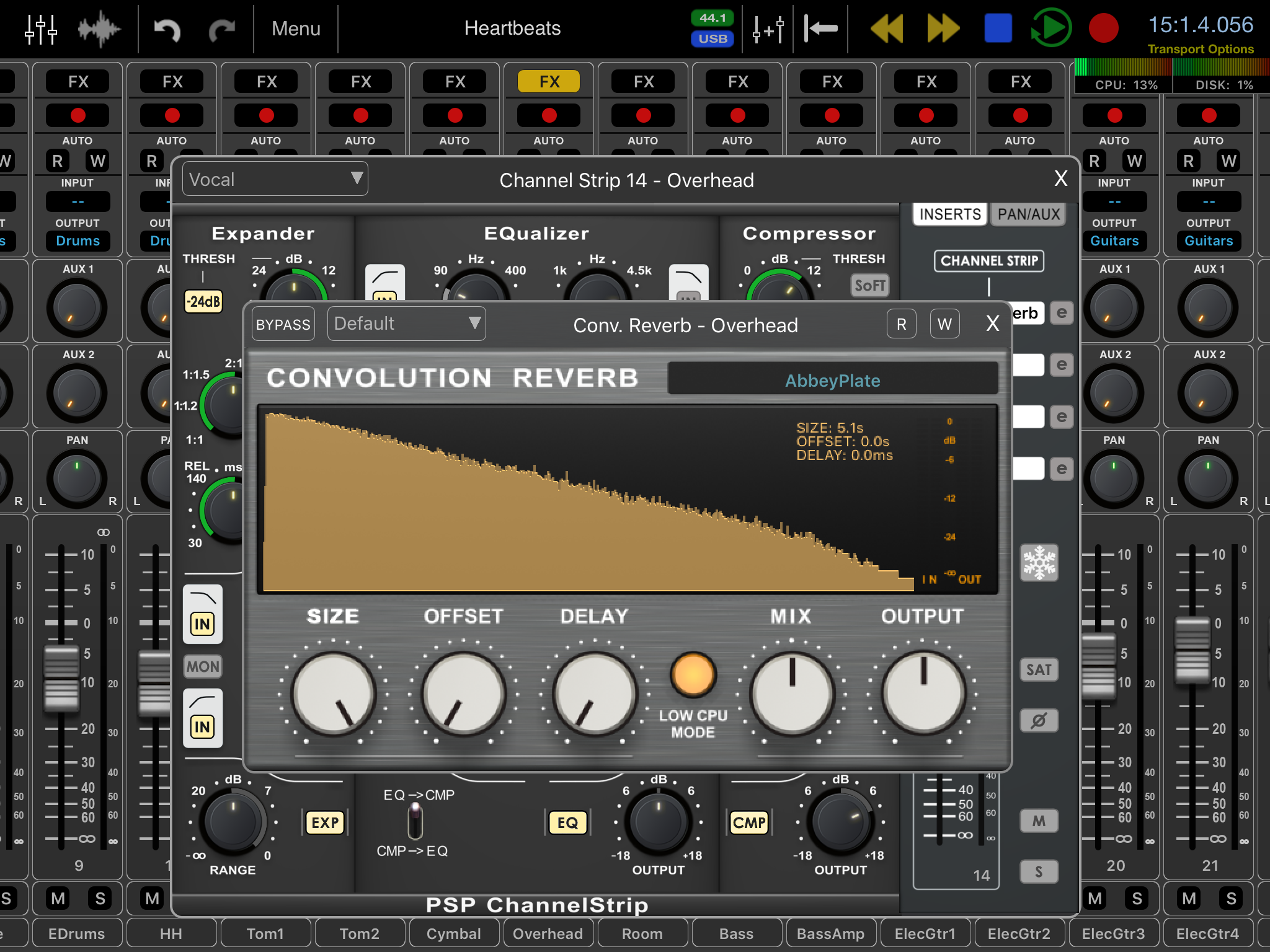
Task: Edit the fourth insert slot effect
Action: click(1062, 469)
